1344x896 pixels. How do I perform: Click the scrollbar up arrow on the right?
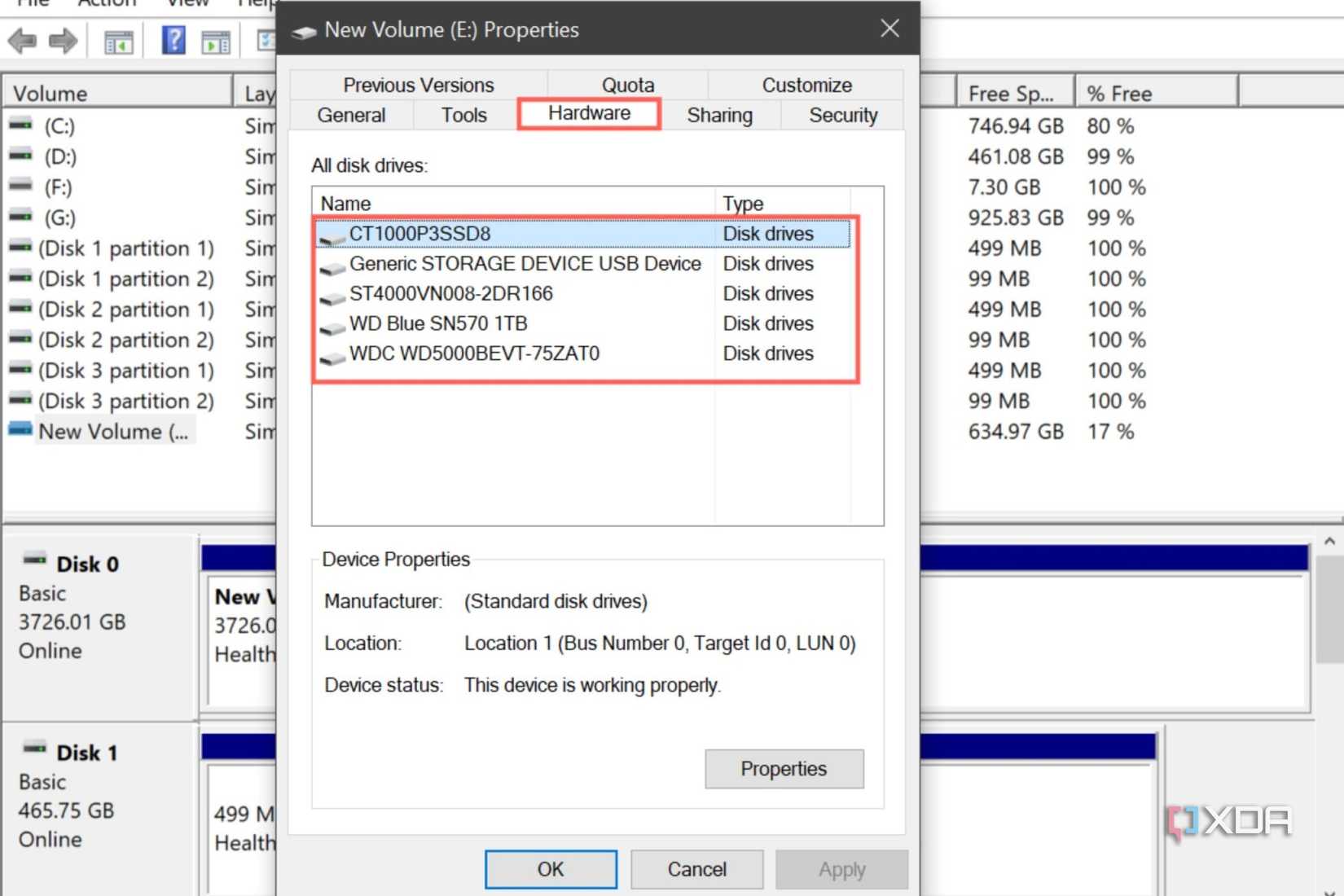[1328, 540]
